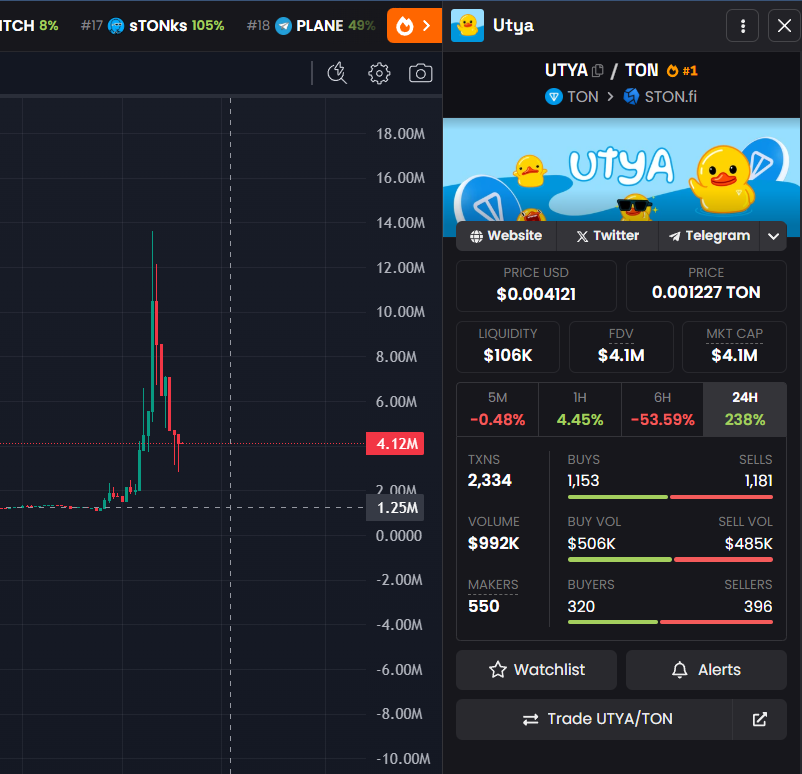Copy the UTYA token address

(x=597, y=71)
